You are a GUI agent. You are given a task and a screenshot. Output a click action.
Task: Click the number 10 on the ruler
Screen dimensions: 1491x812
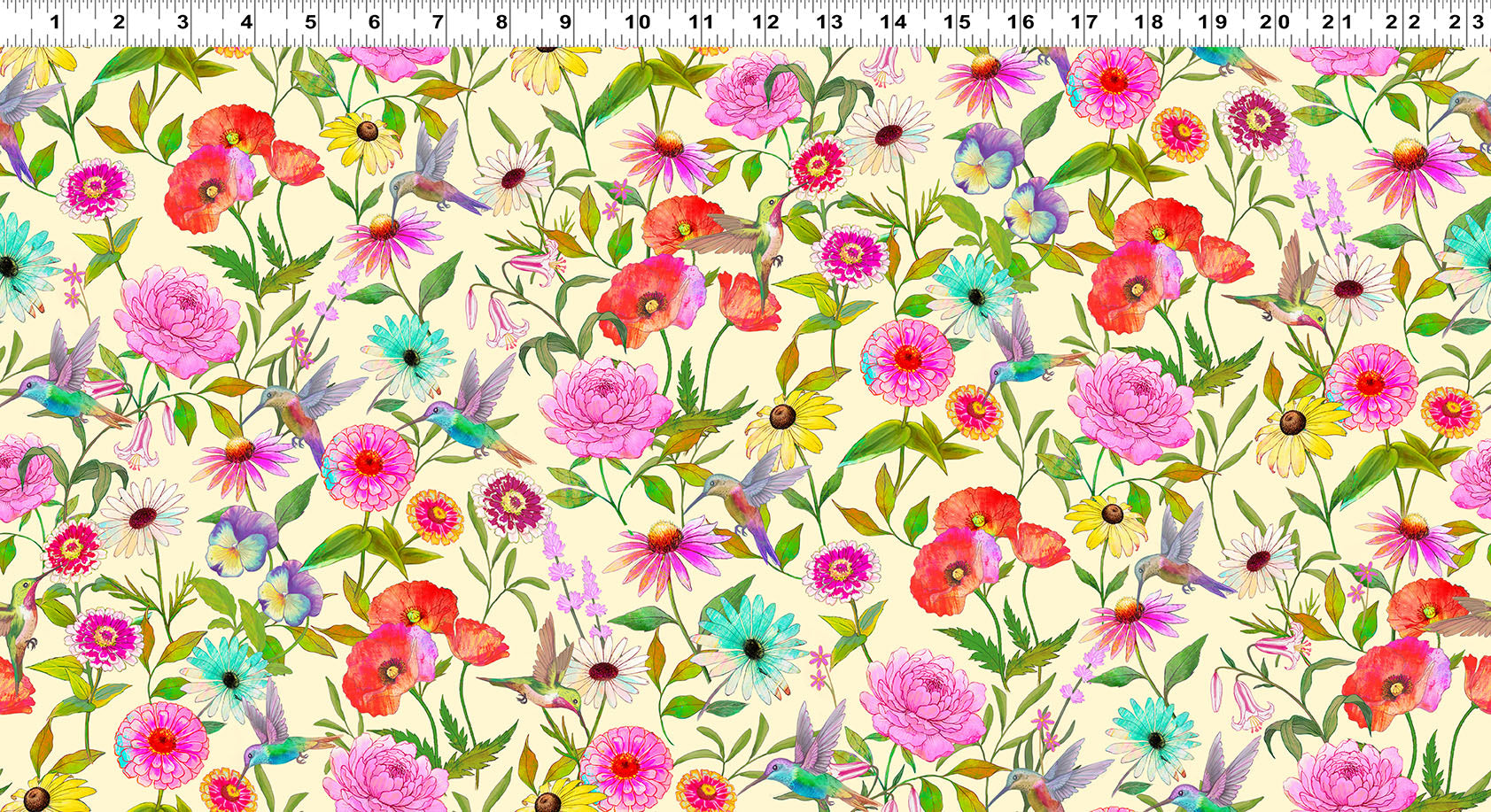pyautogui.click(x=638, y=21)
